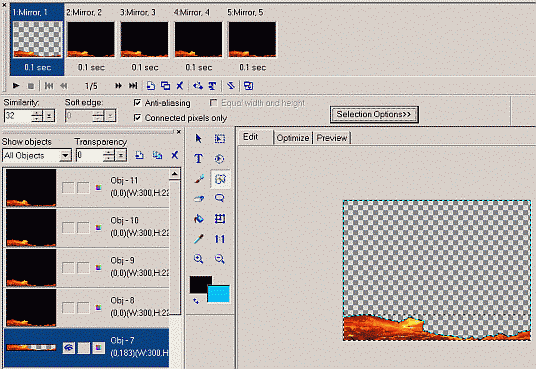Switch to the Optimize tab
Image resolution: width=536 pixels, height=369 pixels.
pos(293,138)
